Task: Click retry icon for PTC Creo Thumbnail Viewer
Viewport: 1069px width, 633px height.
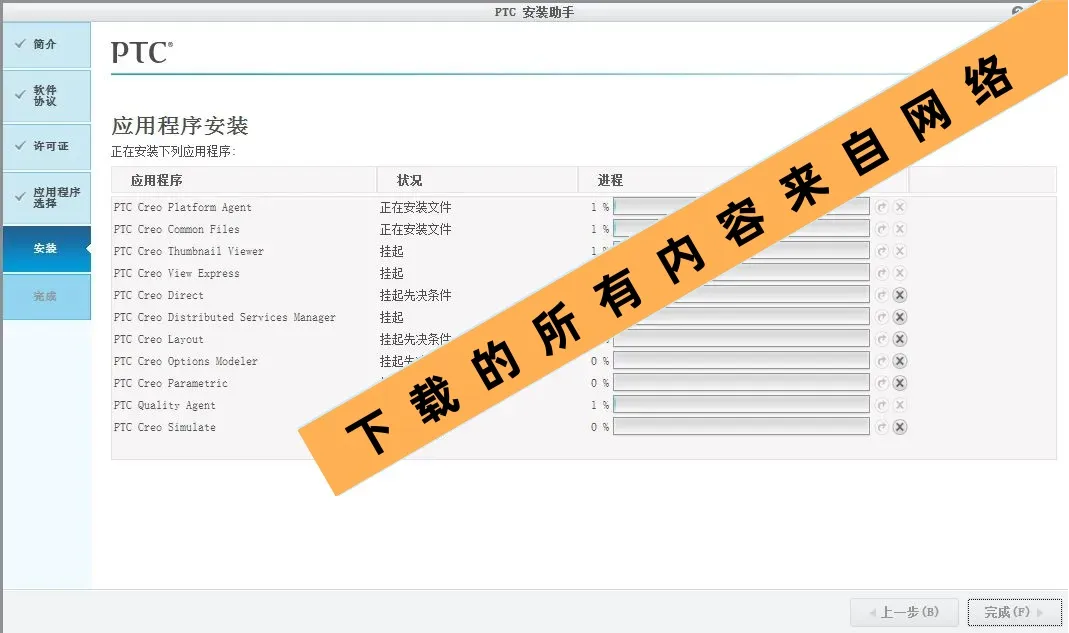Action: click(882, 251)
